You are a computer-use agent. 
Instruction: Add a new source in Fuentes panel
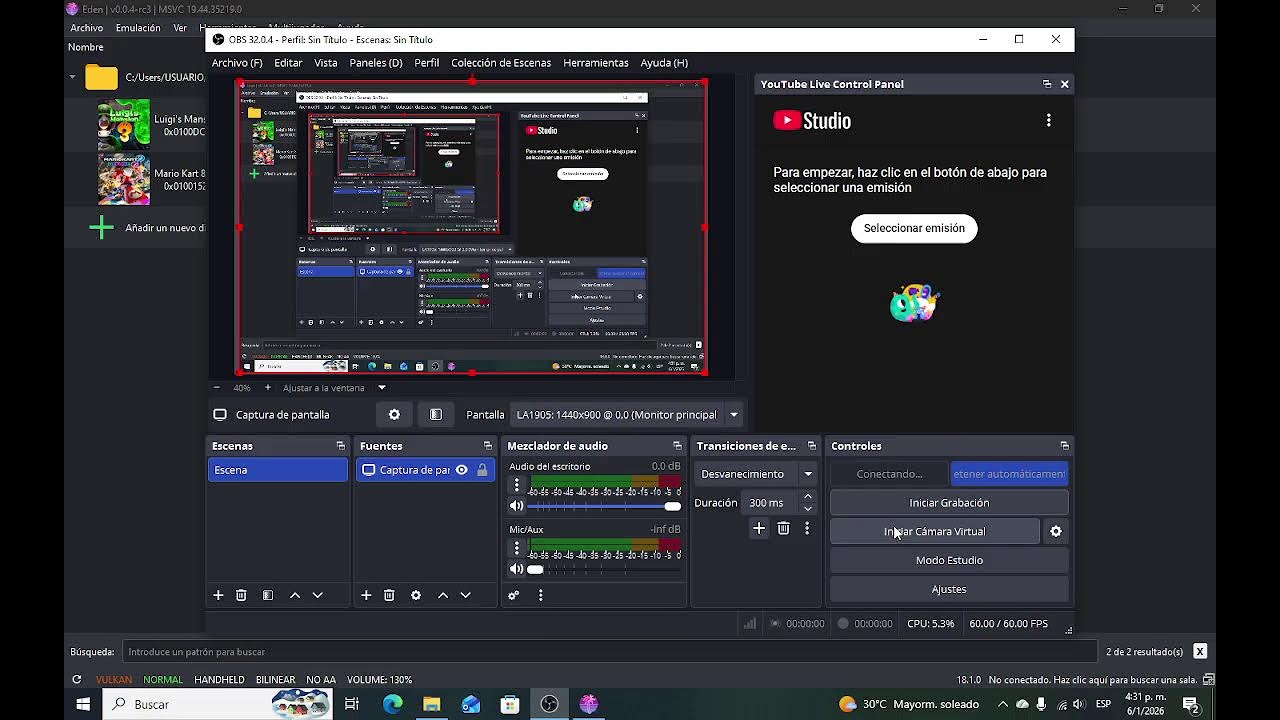click(366, 595)
